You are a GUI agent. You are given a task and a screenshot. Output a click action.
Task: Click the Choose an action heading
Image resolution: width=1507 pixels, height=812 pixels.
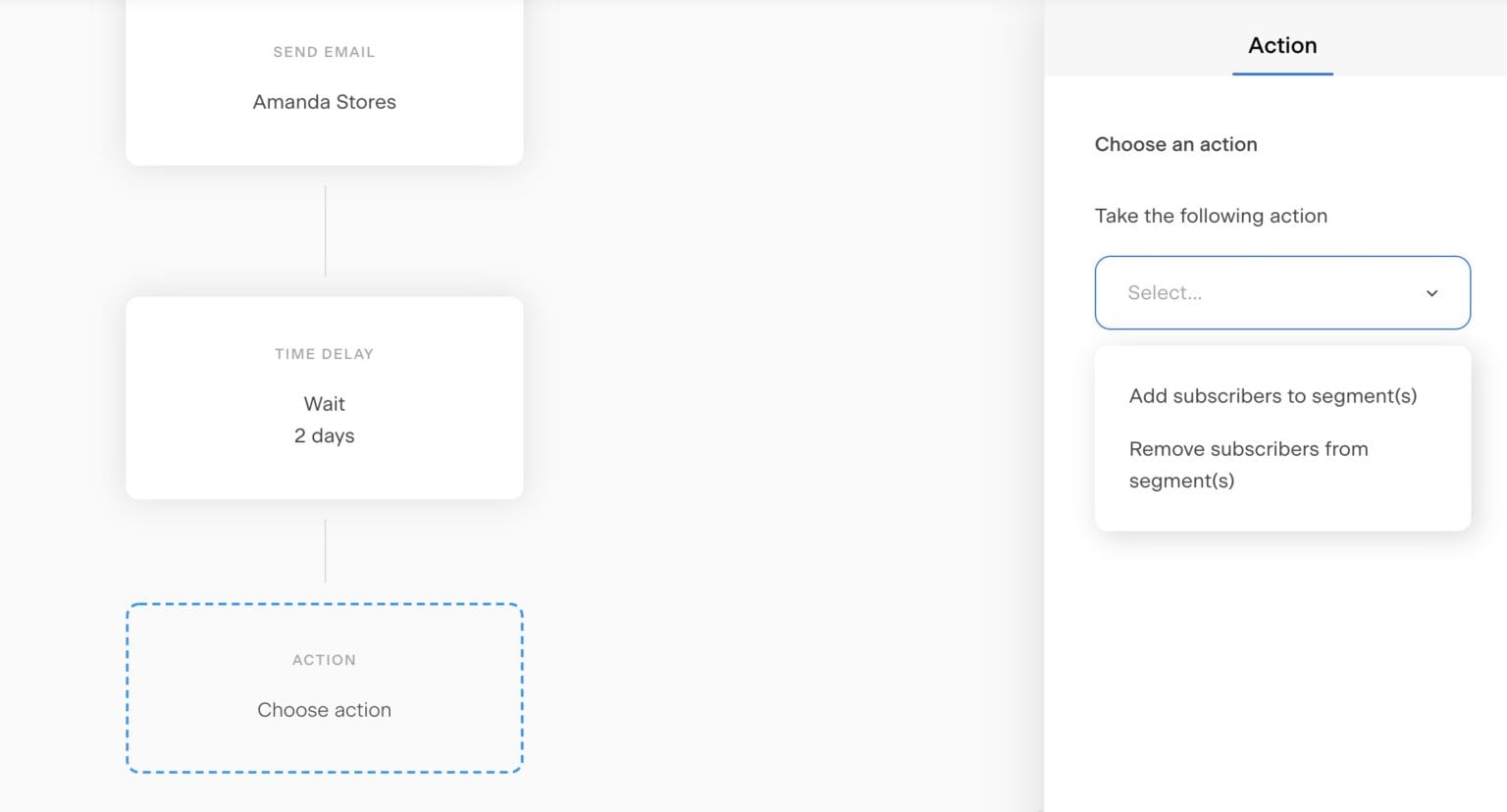pyautogui.click(x=1175, y=144)
